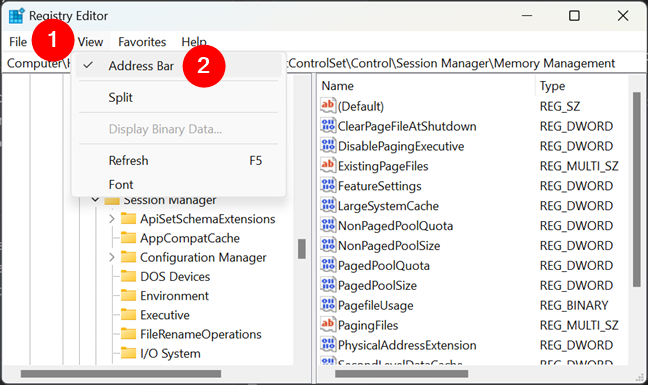Click the Registry Editor app icon
This screenshot has width=648, height=385.
[17, 16]
